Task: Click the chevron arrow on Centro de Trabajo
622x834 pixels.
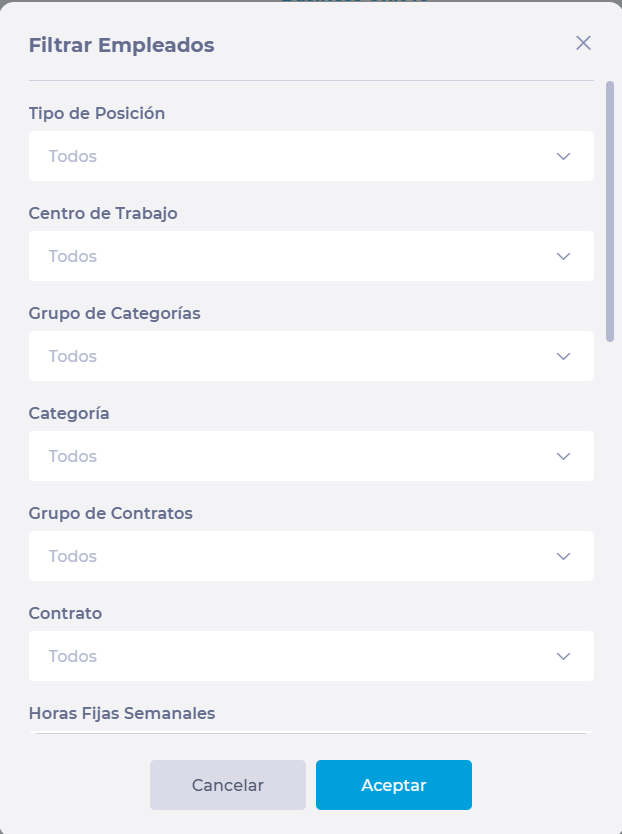Action: [563, 256]
